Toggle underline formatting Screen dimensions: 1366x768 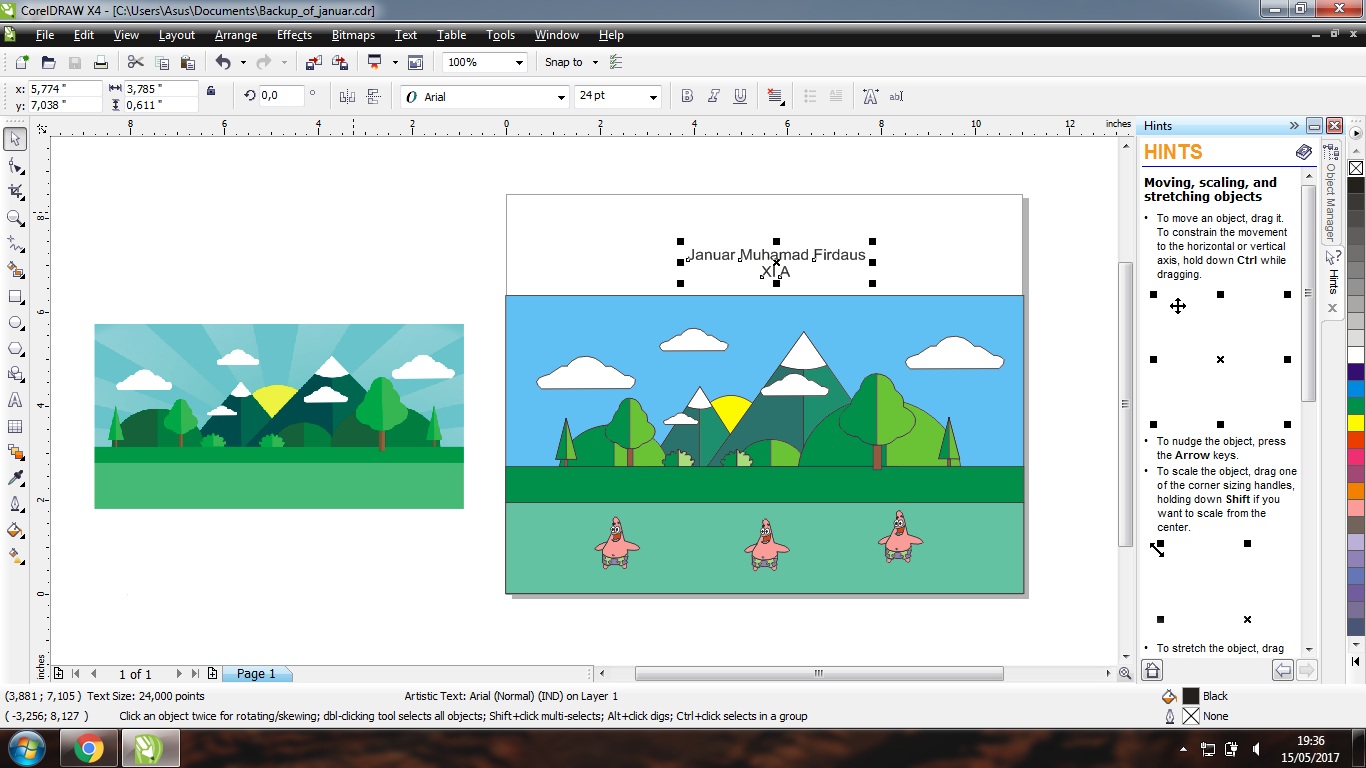click(x=739, y=96)
